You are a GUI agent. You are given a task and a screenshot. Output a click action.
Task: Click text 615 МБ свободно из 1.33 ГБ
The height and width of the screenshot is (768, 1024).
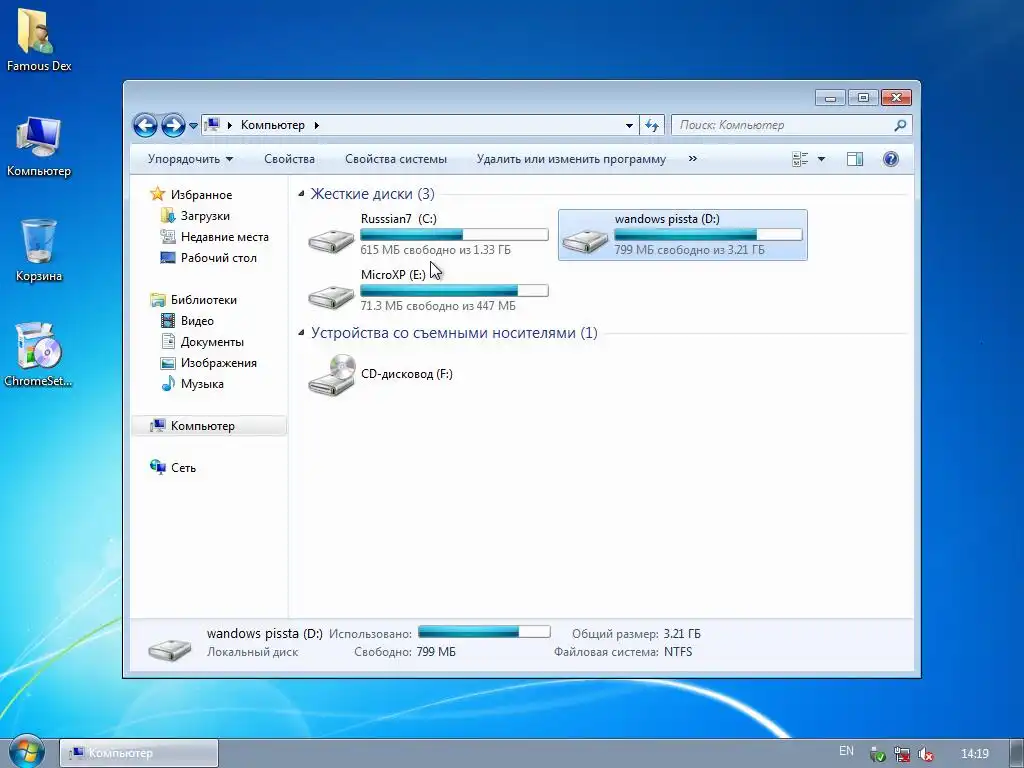(x=436, y=249)
